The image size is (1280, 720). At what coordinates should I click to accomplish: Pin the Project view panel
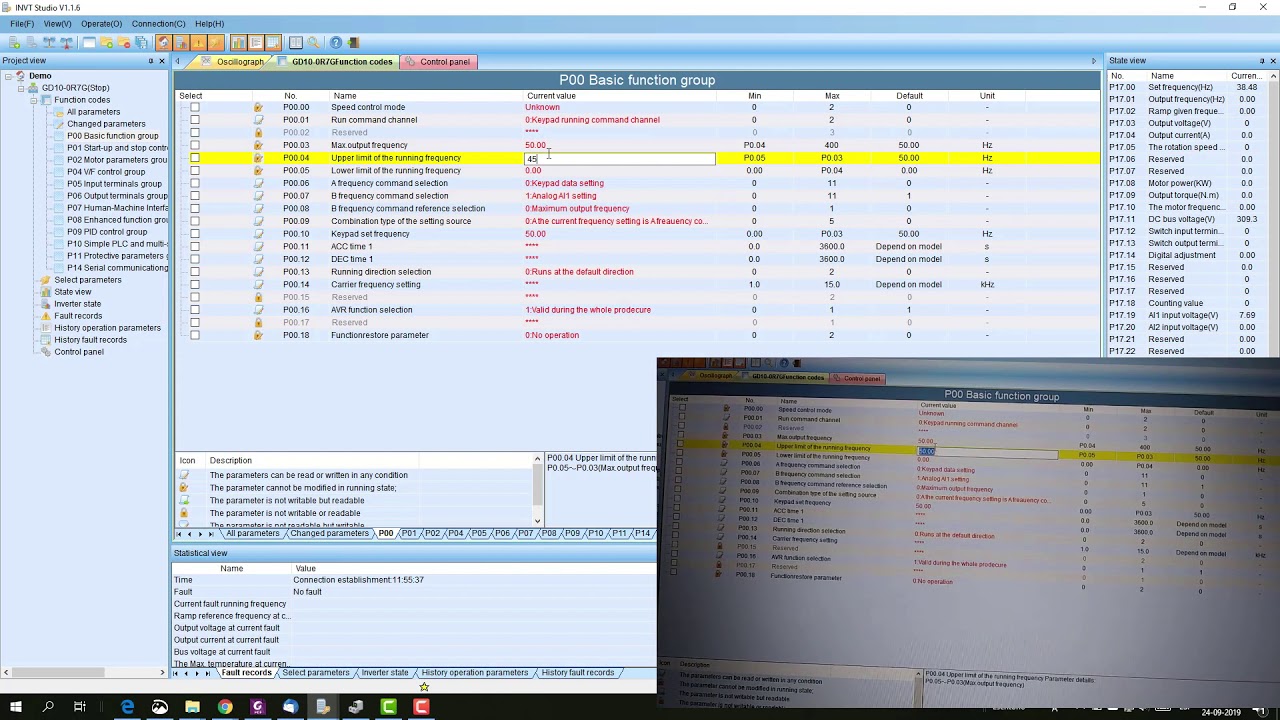click(x=151, y=61)
